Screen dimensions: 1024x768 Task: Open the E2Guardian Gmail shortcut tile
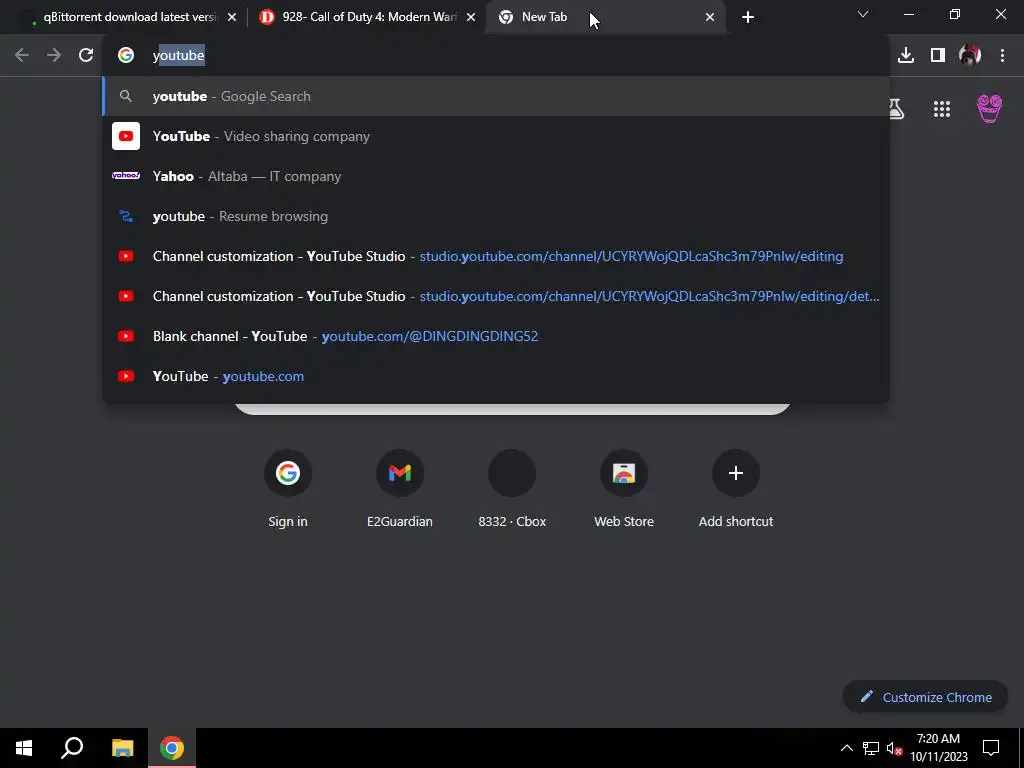pyautogui.click(x=400, y=489)
